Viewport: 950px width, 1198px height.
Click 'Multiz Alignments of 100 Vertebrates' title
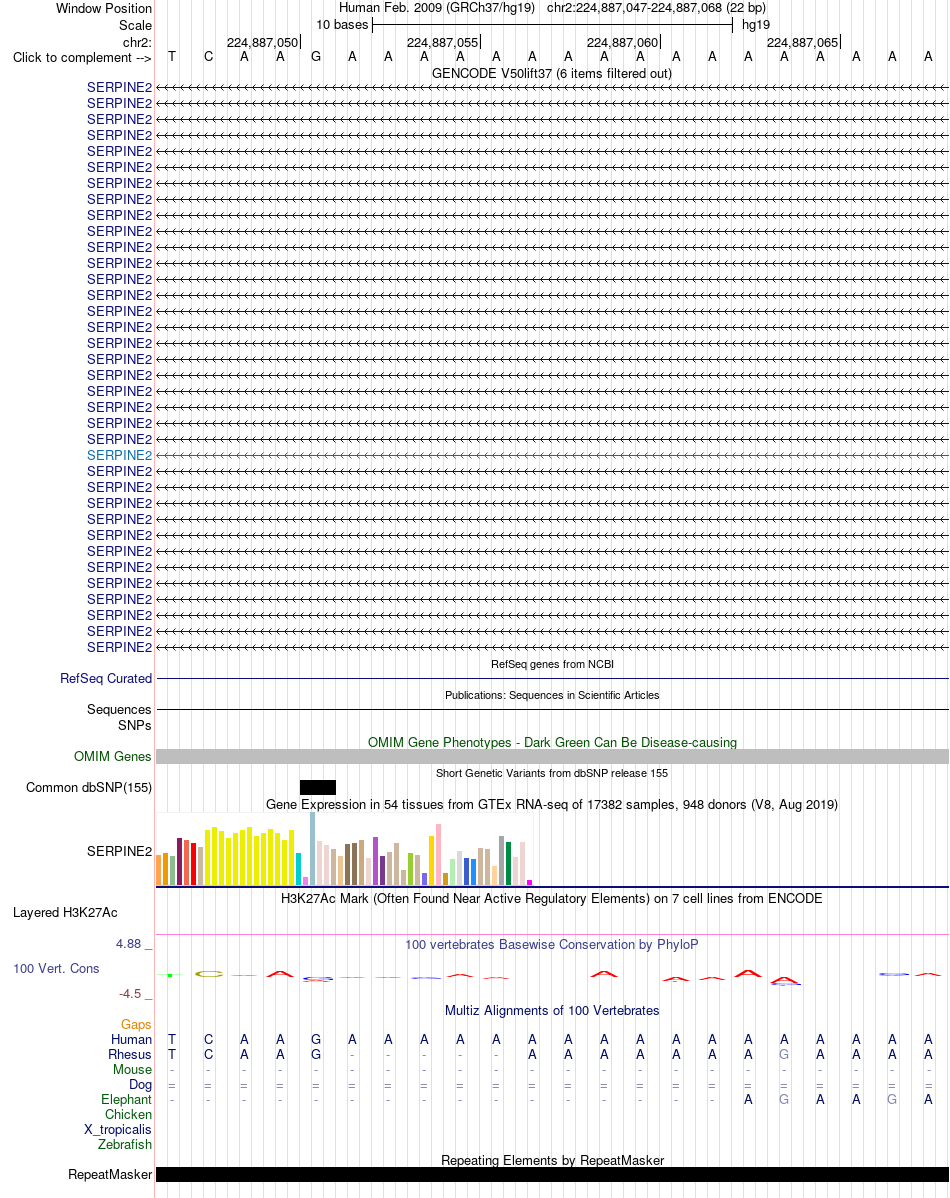[552, 1011]
